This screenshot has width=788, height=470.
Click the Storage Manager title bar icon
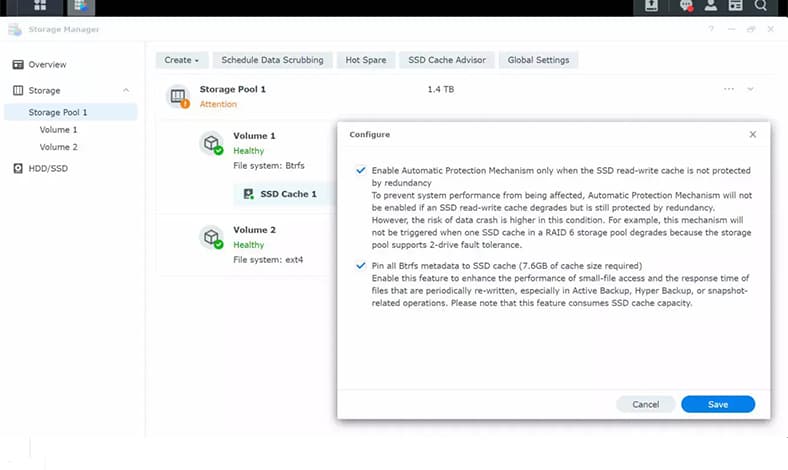pyautogui.click(x=15, y=30)
